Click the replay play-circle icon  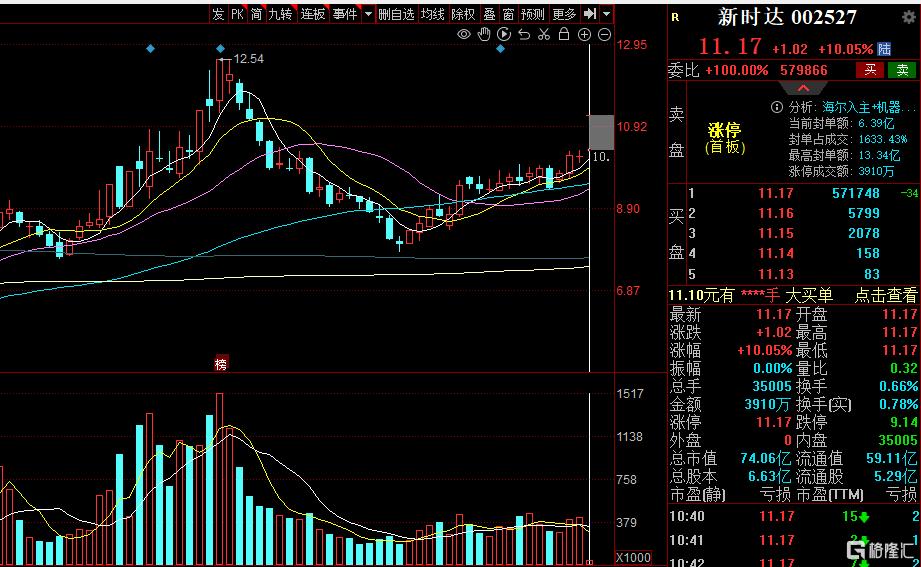pos(504,35)
